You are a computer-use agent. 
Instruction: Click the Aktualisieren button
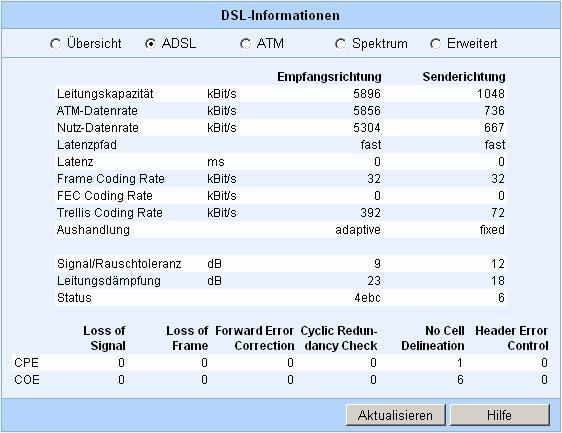pyautogui.click(x=395, y=415)
